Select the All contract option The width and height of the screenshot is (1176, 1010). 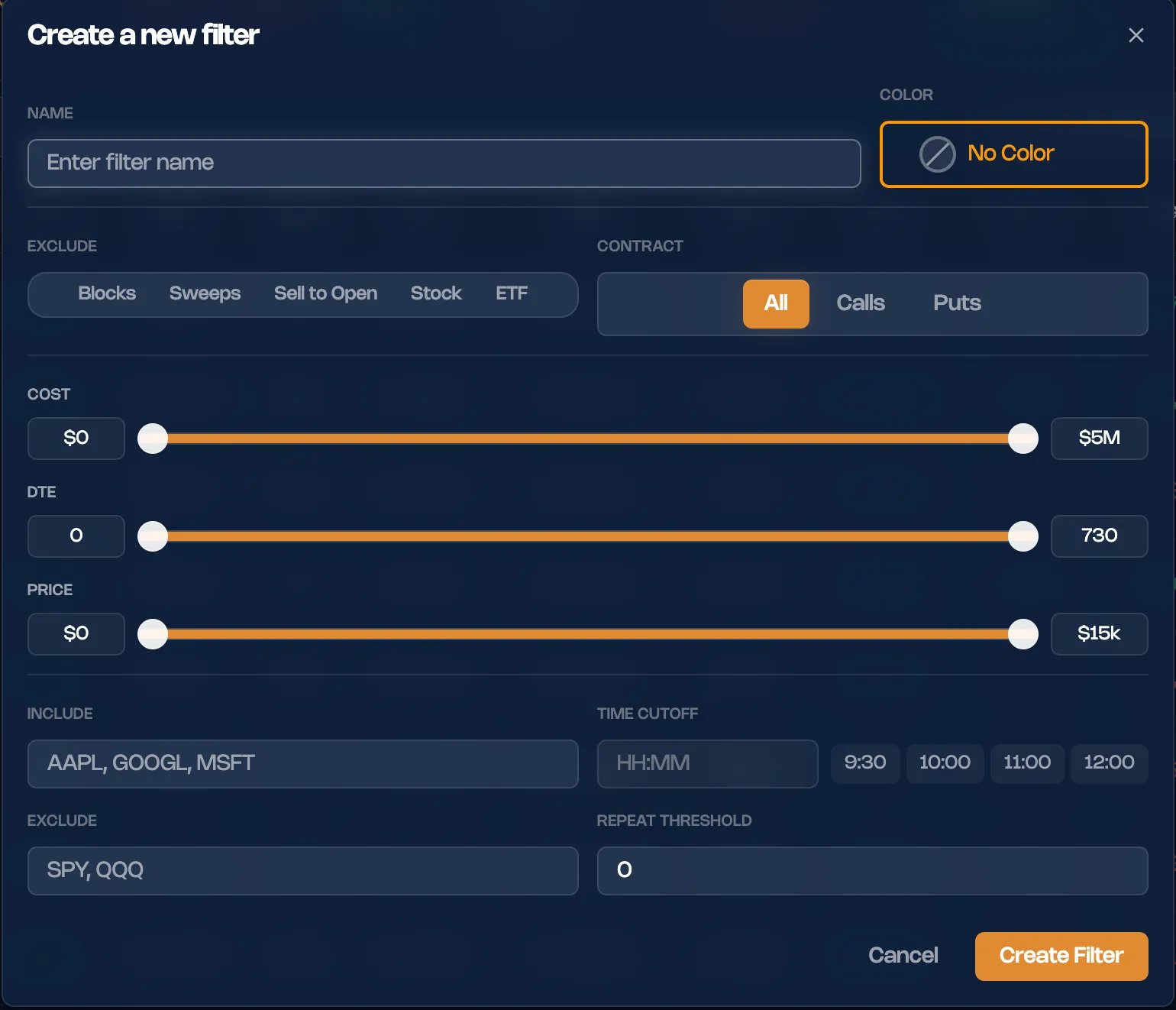click(776, 303)
